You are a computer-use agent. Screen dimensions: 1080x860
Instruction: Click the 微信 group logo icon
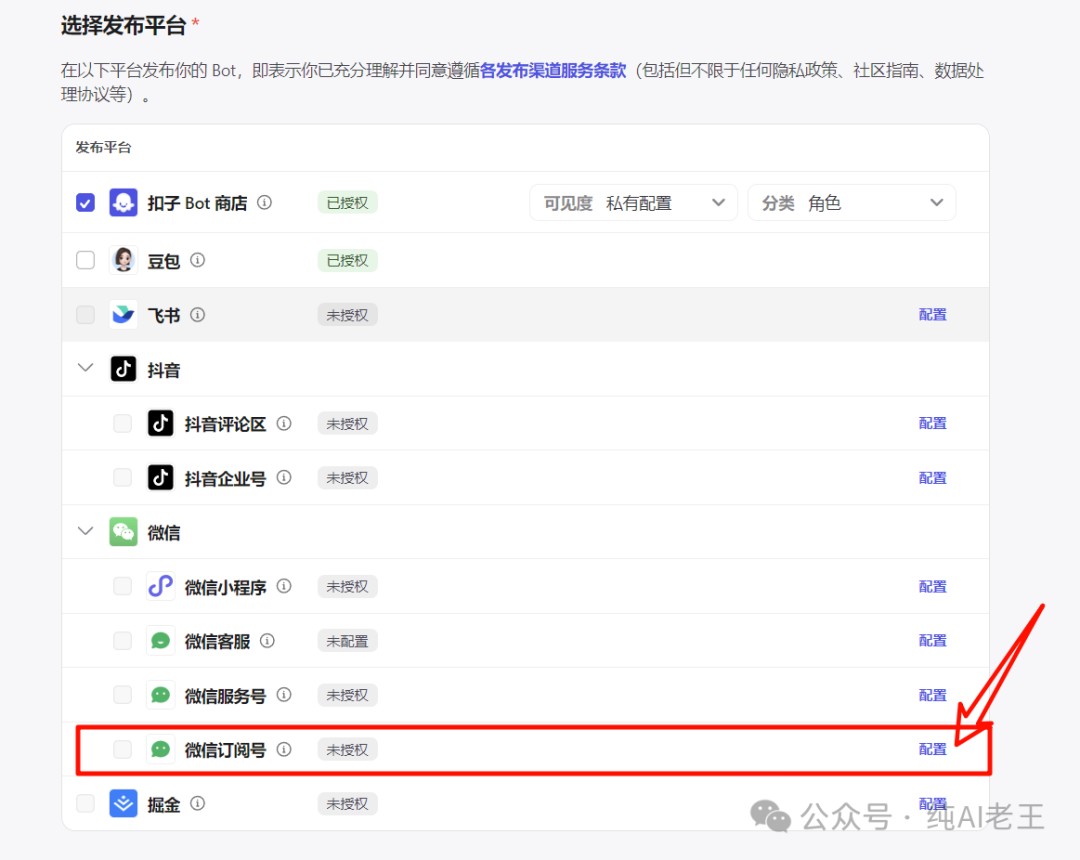tap(123, 532)
